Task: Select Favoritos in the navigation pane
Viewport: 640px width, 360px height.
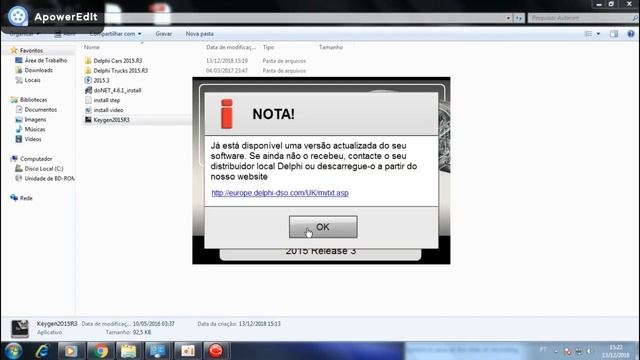Action: 31,51
